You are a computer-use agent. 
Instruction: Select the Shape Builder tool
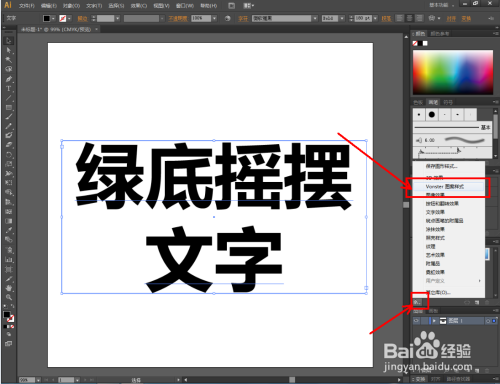[x=9, y=192]
